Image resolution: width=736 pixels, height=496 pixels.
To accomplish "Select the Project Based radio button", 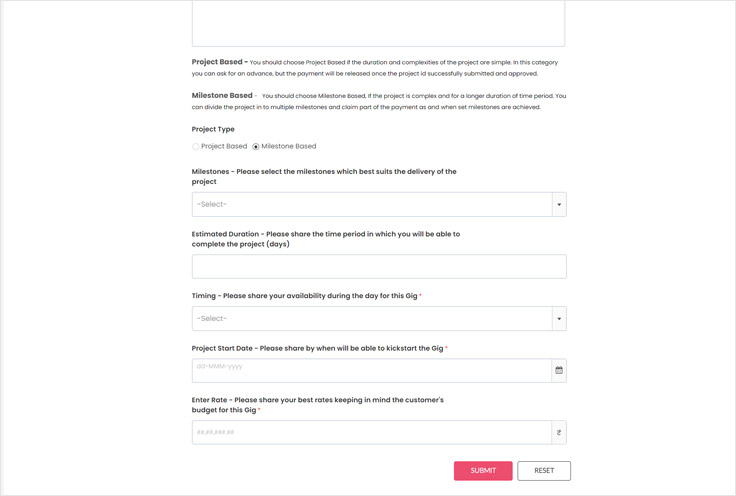I will click(196, 147).
